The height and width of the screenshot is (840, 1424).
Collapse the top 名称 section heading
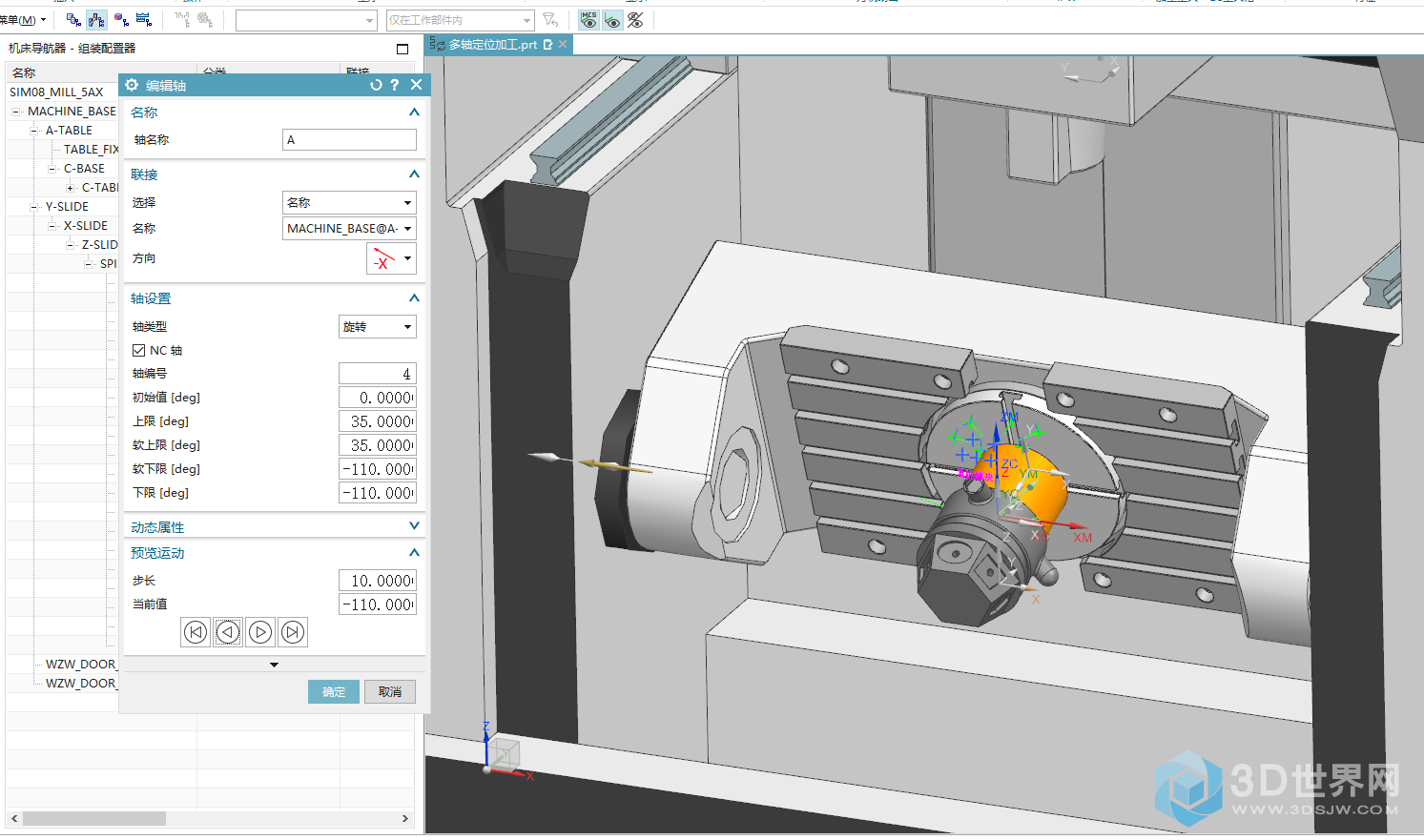click(414, 113)
